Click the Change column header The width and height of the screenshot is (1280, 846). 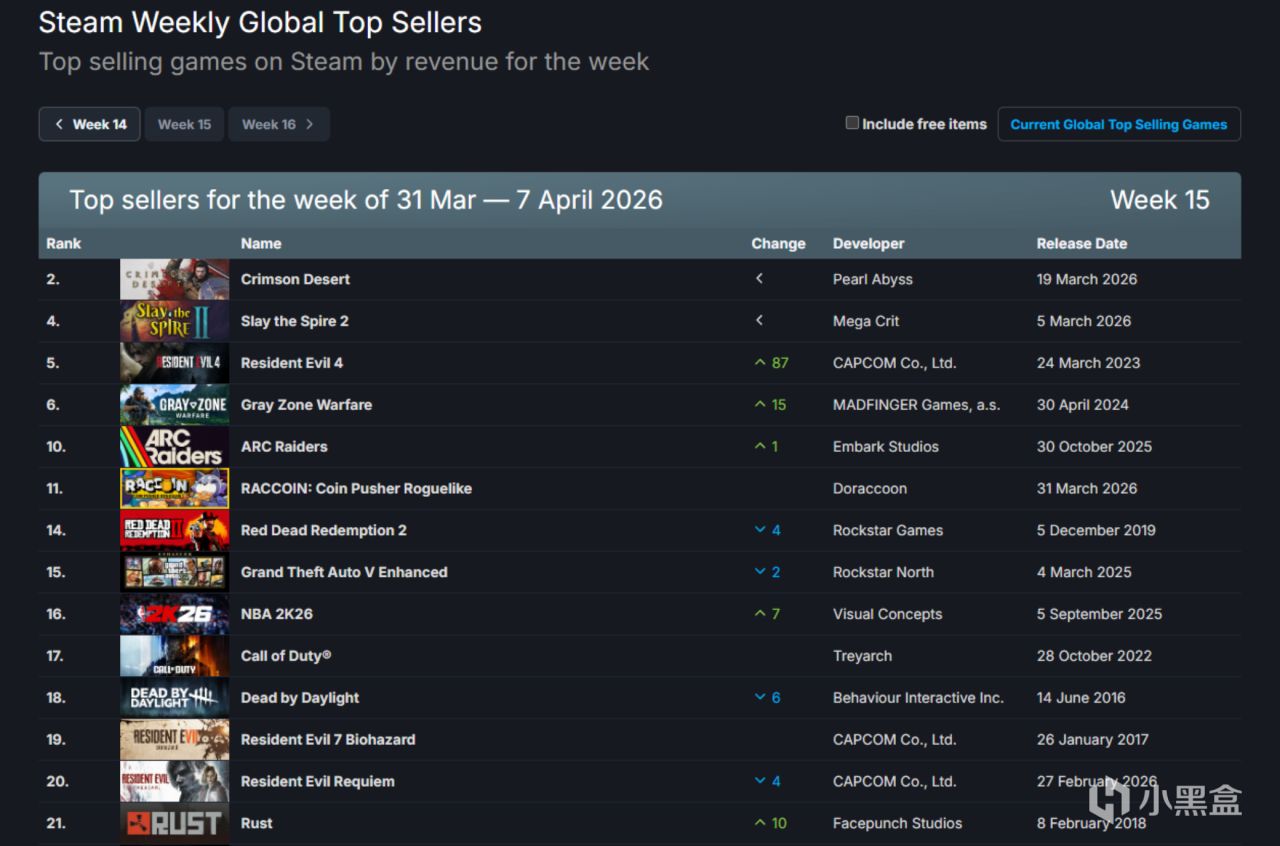(778, 244)
